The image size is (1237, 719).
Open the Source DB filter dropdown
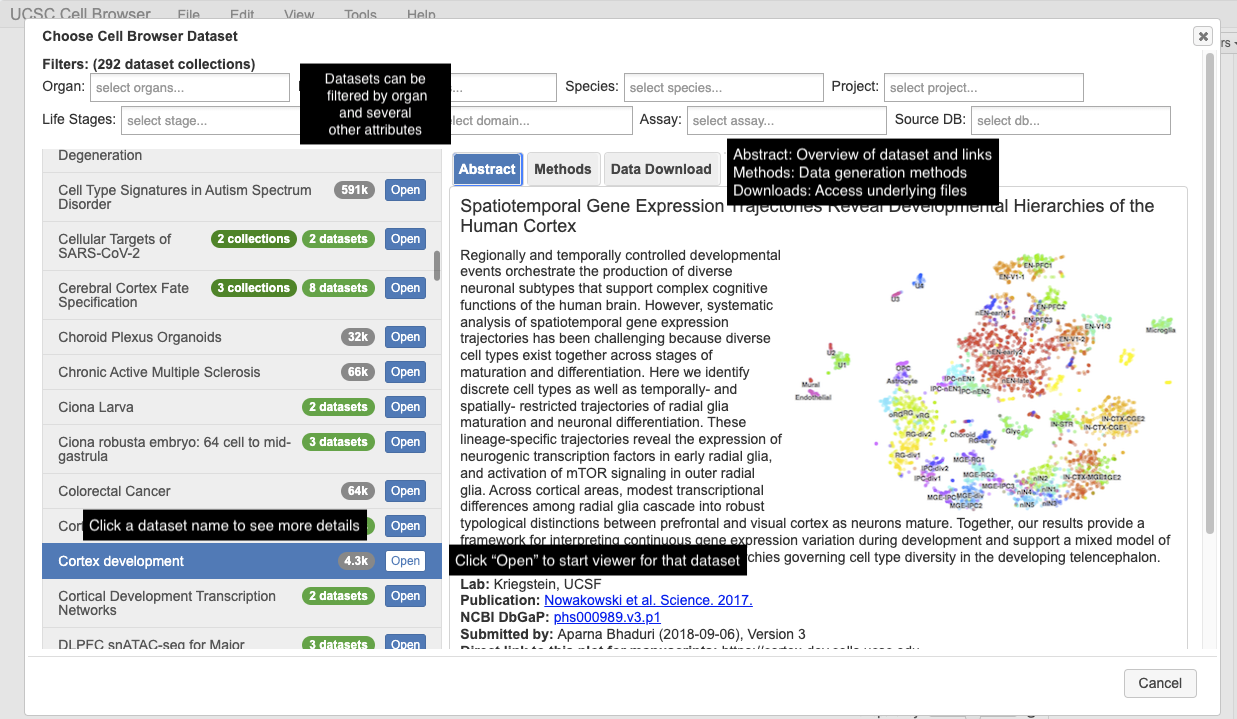point(1071,121)
